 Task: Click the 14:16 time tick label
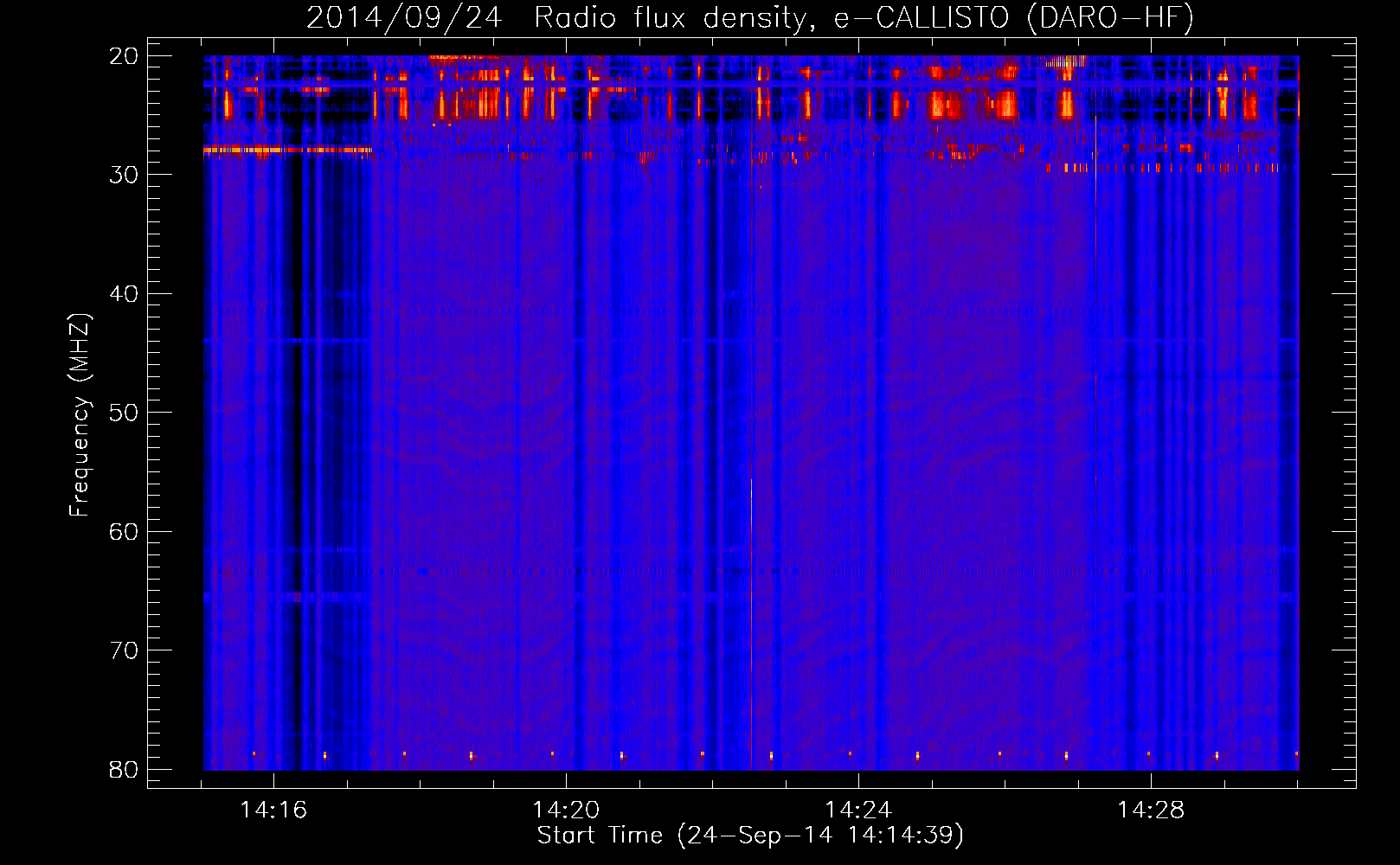[273, 810]
